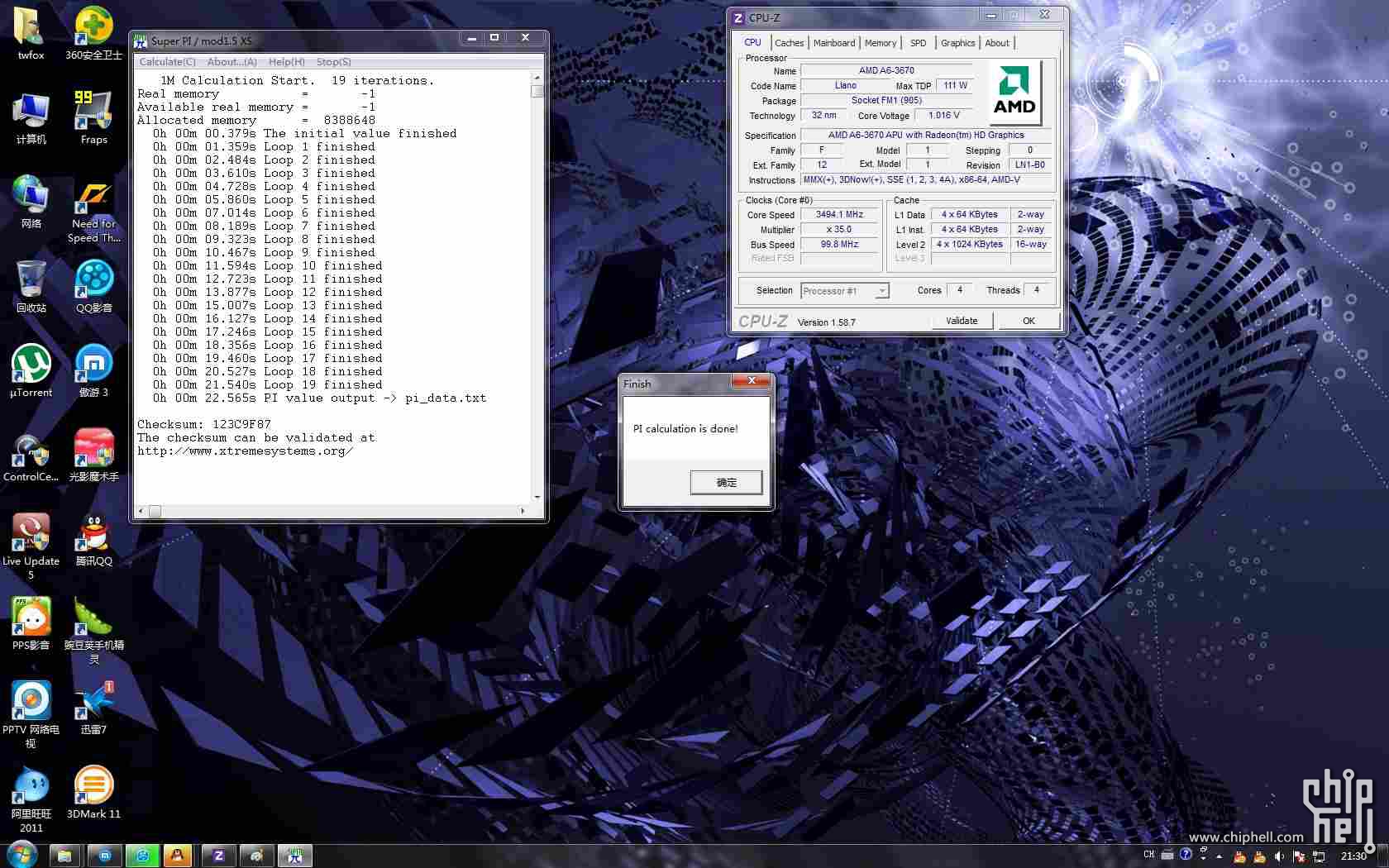Launch QQ影音 desktop shortcut
The height and width of the screenshot is (868, 1389).
click(x=93, y=287)
